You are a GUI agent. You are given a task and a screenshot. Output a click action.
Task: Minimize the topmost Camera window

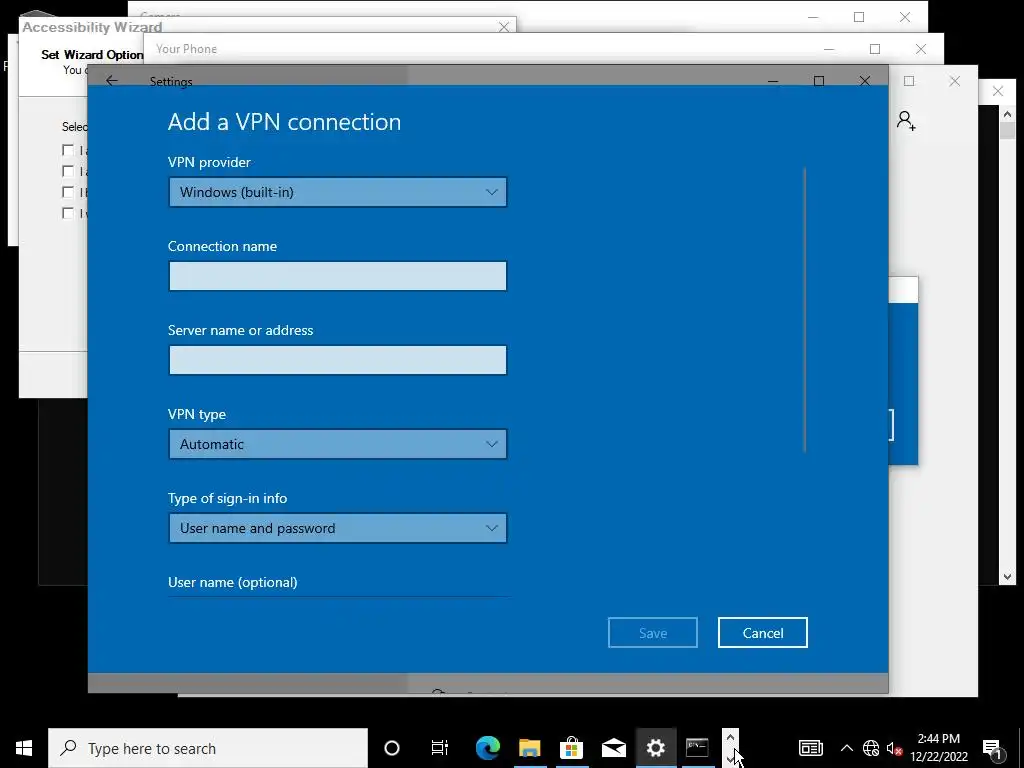click(x=813, y=18)
